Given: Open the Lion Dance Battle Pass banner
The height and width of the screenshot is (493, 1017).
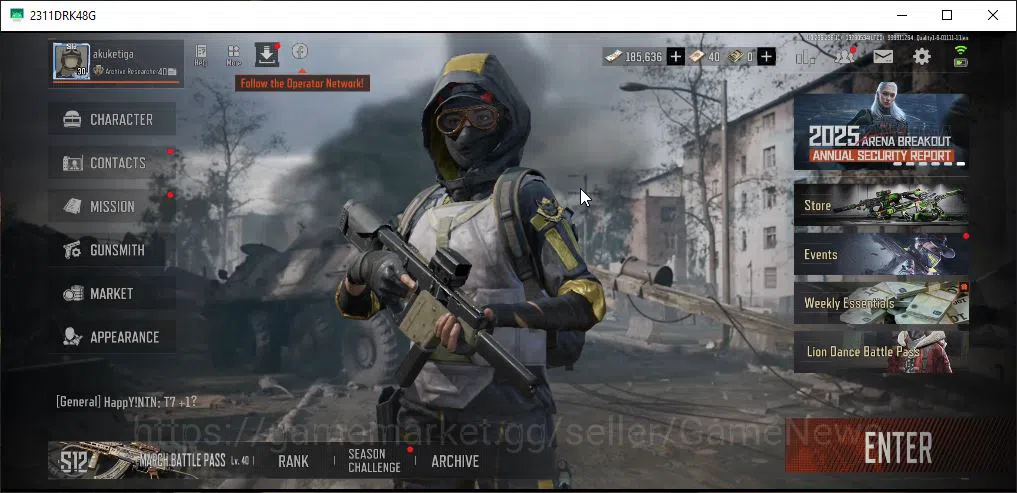Looking at the screenshot, I should tap(881, 352).
